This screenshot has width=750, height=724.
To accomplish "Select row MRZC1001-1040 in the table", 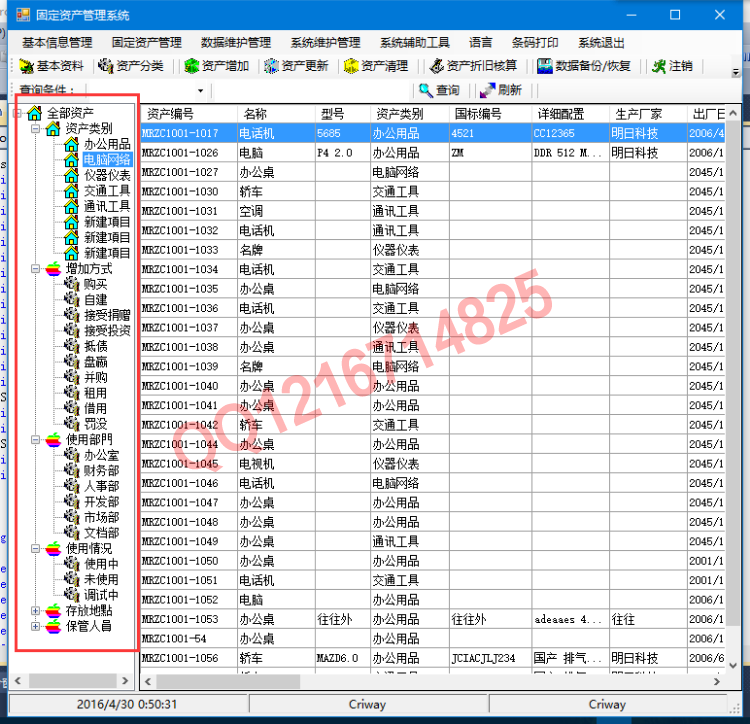I will pyautogui.click(x=432, y=386).
